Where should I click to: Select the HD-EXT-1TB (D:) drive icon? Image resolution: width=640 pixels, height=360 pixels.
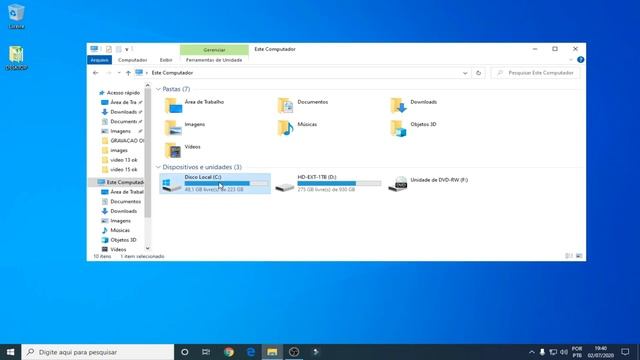coord(285,187)
